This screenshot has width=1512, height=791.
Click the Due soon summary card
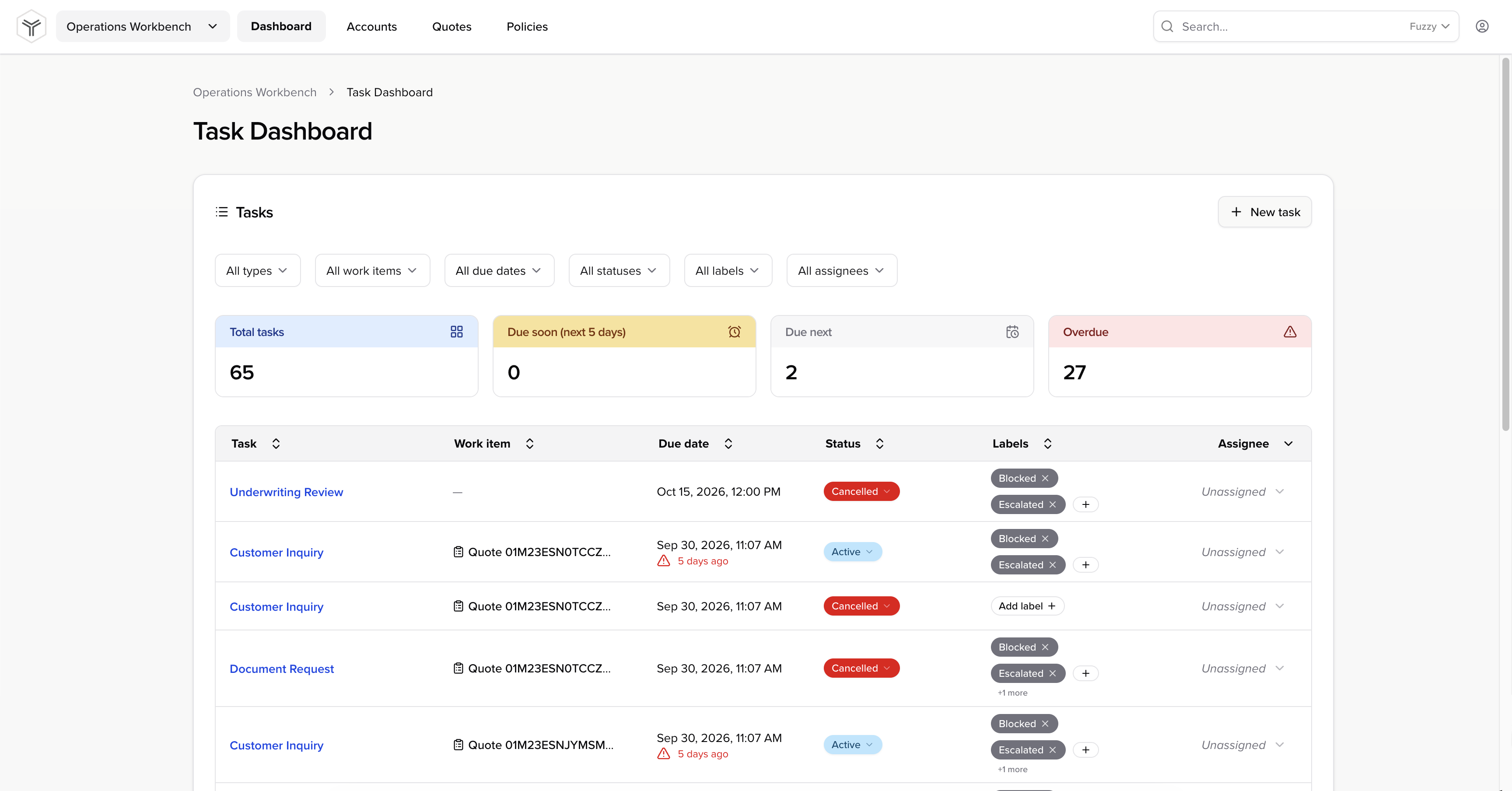click(624, 356)
